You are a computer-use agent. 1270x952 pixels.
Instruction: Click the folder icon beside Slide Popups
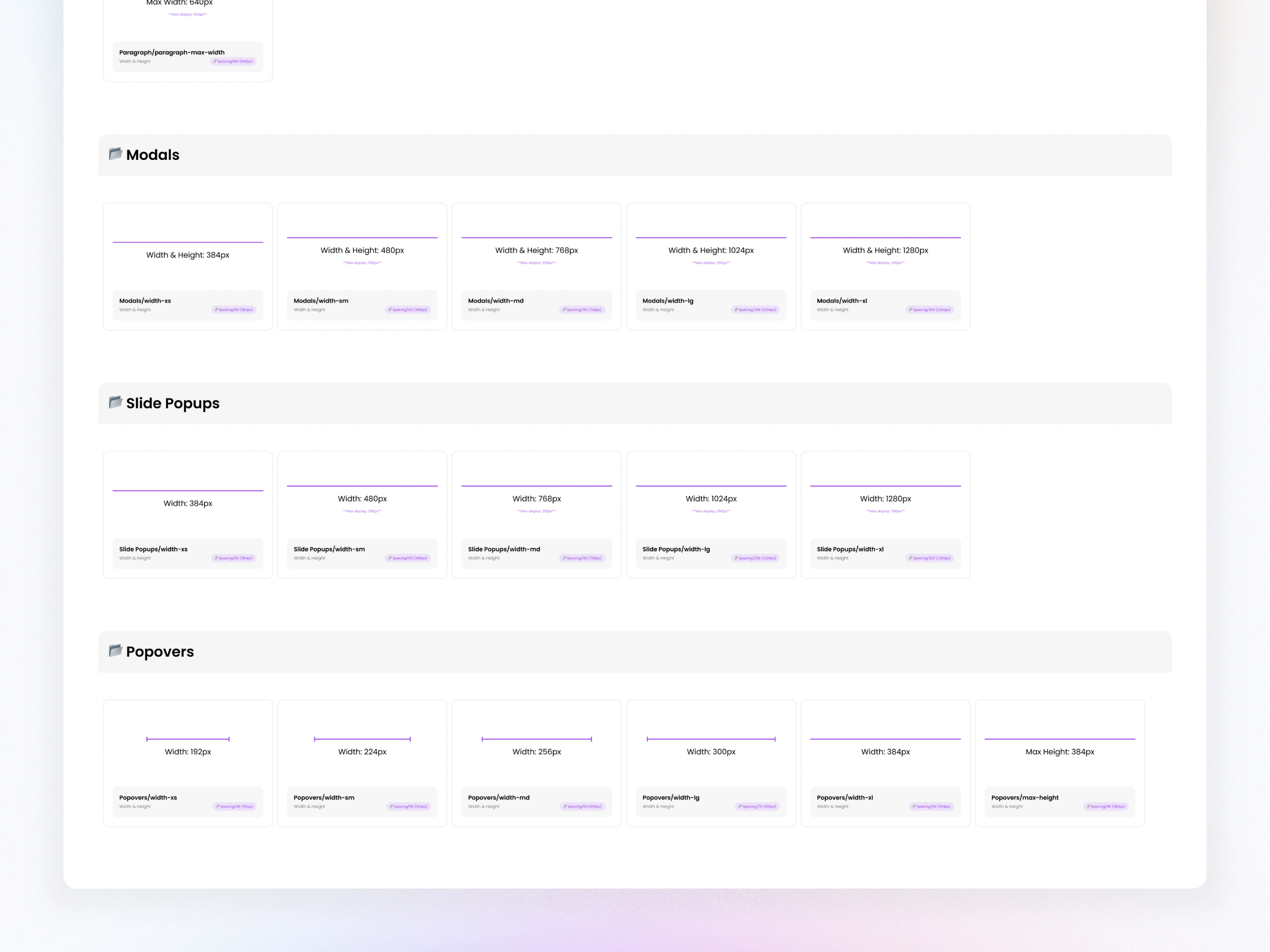[x=115, y=402]
